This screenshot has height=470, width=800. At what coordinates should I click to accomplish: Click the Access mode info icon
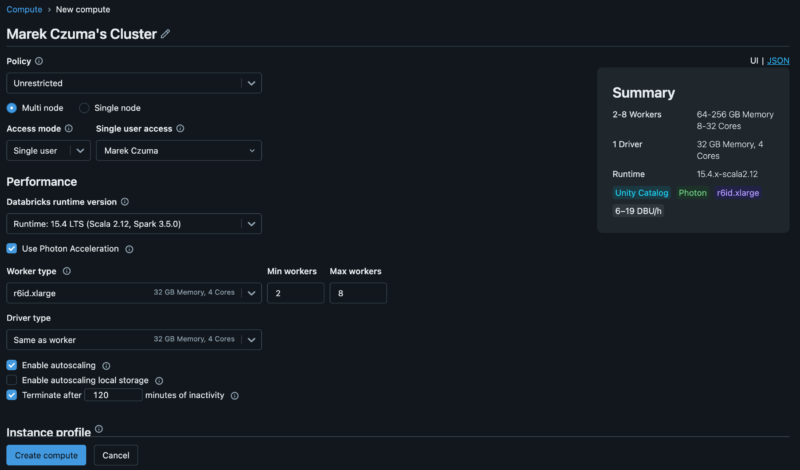click(x=69, y=129)
